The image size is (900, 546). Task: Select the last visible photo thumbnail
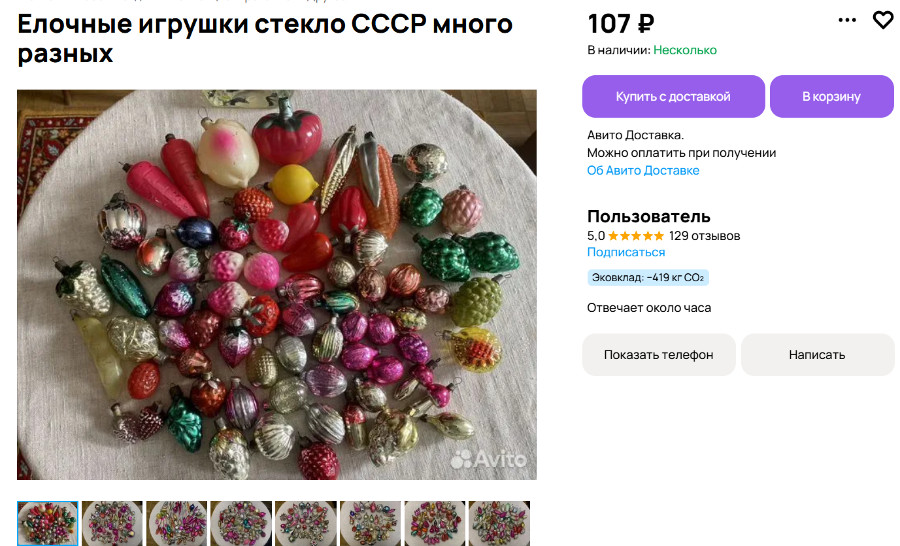pos(499,523)
